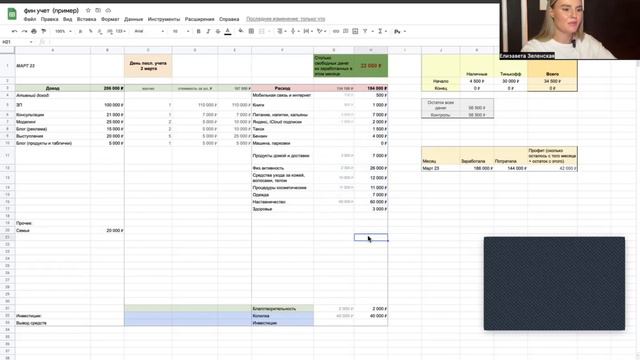Image resolution: width=640 pixels, height=360 pixels.
Task: Open the Файл menu
Action: tap(30, 19)
